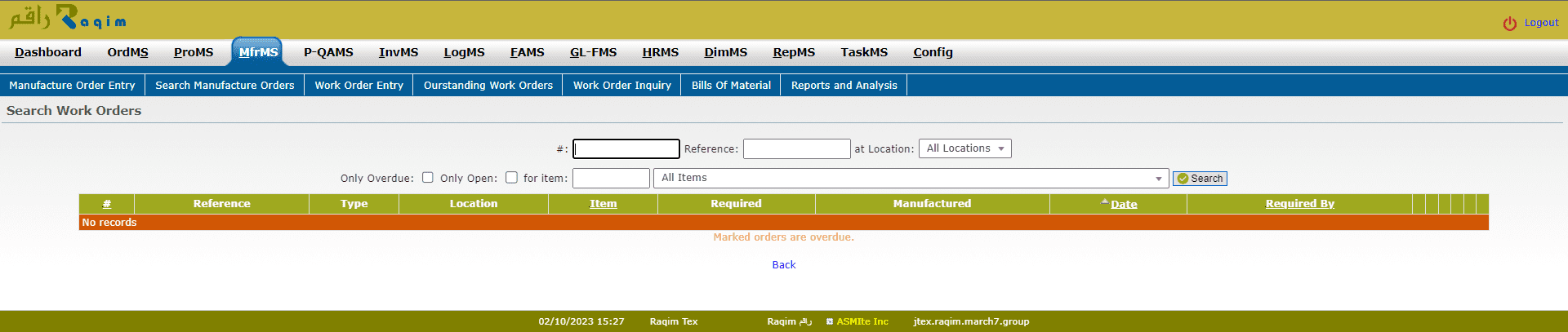Viewport: 1568px width, 332px height.
Task: Click the ASMIte Inc footer link
Action: (862, 321)
